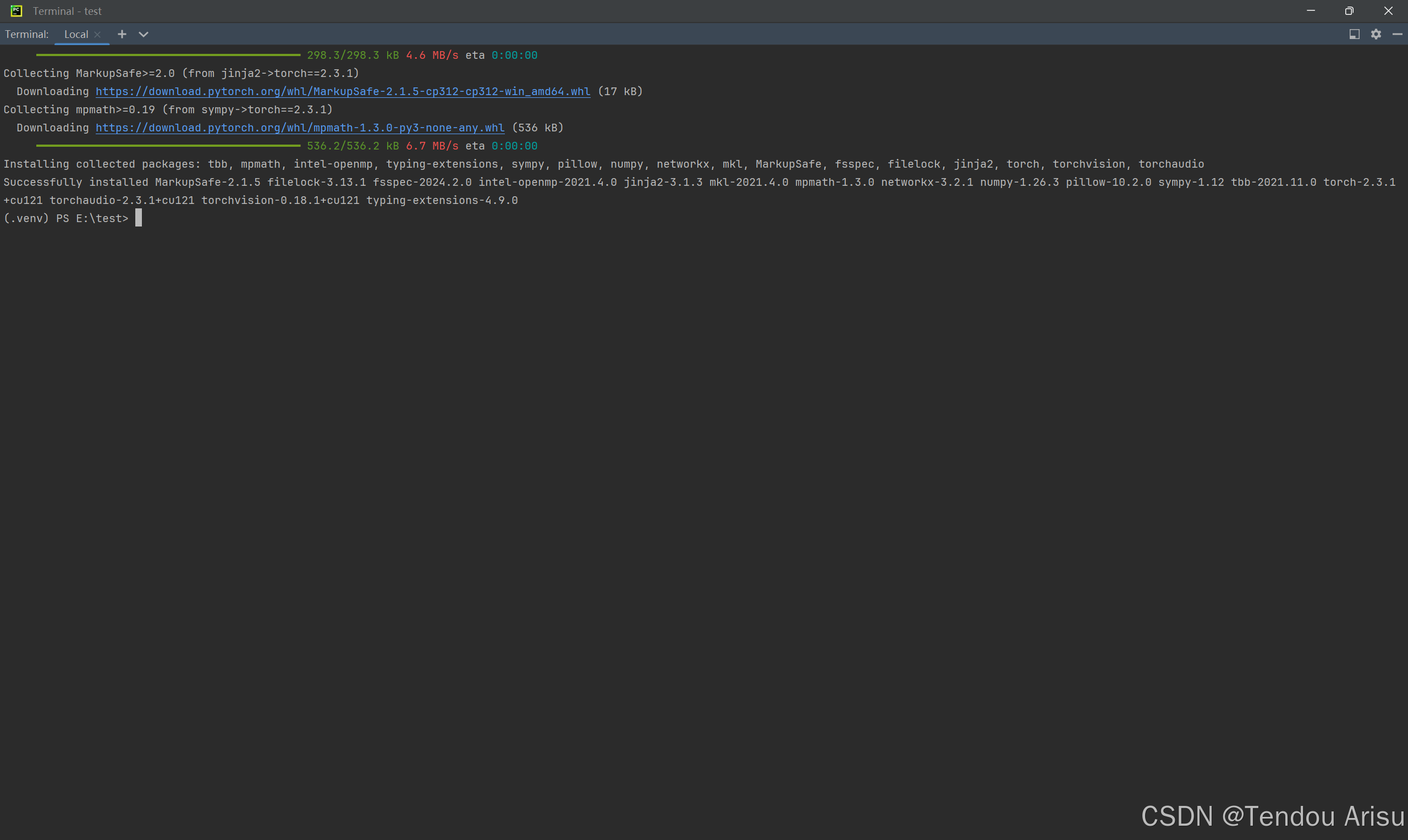Close the Local terminal tab
The height and width of the screenshot is (840, 1408).
97,35
